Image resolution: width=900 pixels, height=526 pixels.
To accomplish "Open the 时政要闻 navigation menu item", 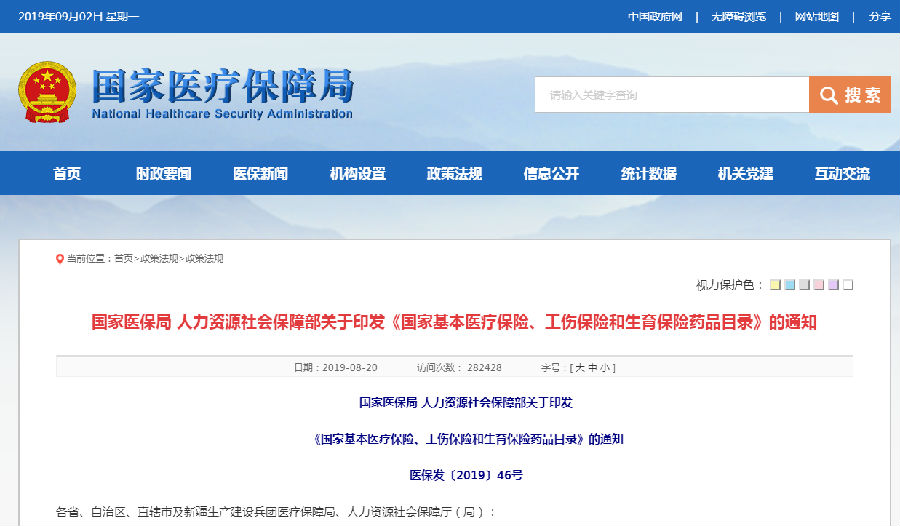I will point(164,173).
